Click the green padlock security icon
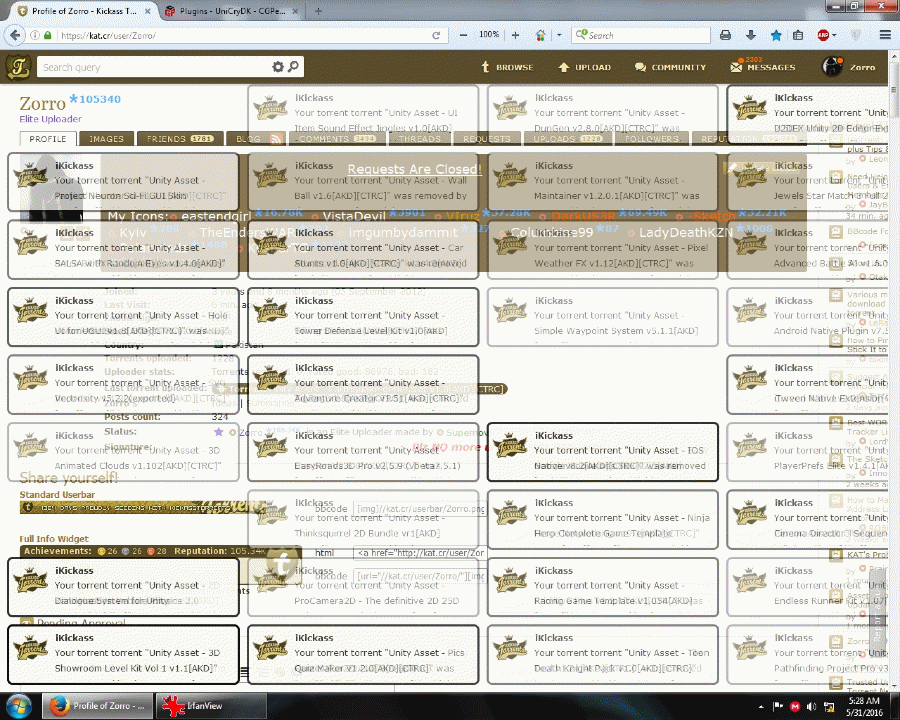The width and height of the screenshot is (900, 720). (x=48, y=35)
